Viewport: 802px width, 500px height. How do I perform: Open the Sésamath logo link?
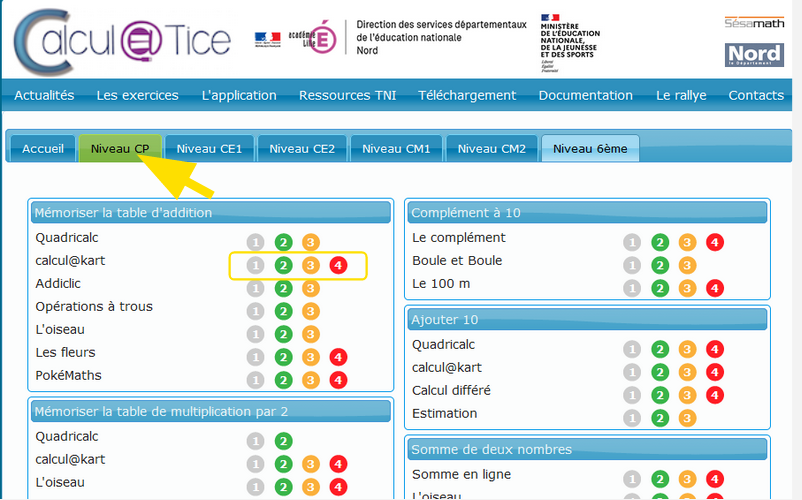754,22
